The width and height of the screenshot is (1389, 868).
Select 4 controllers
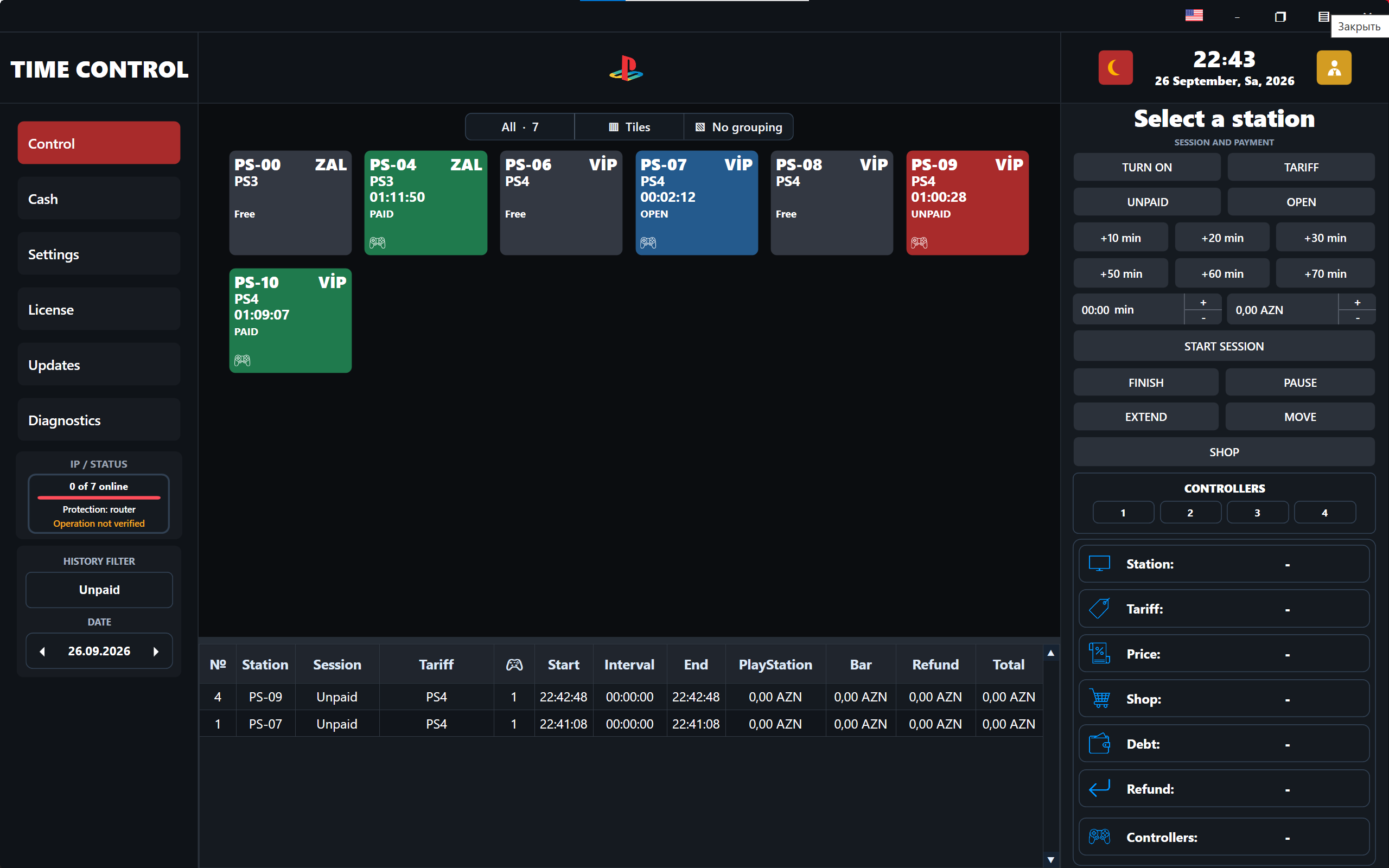tap(1325, 512)
